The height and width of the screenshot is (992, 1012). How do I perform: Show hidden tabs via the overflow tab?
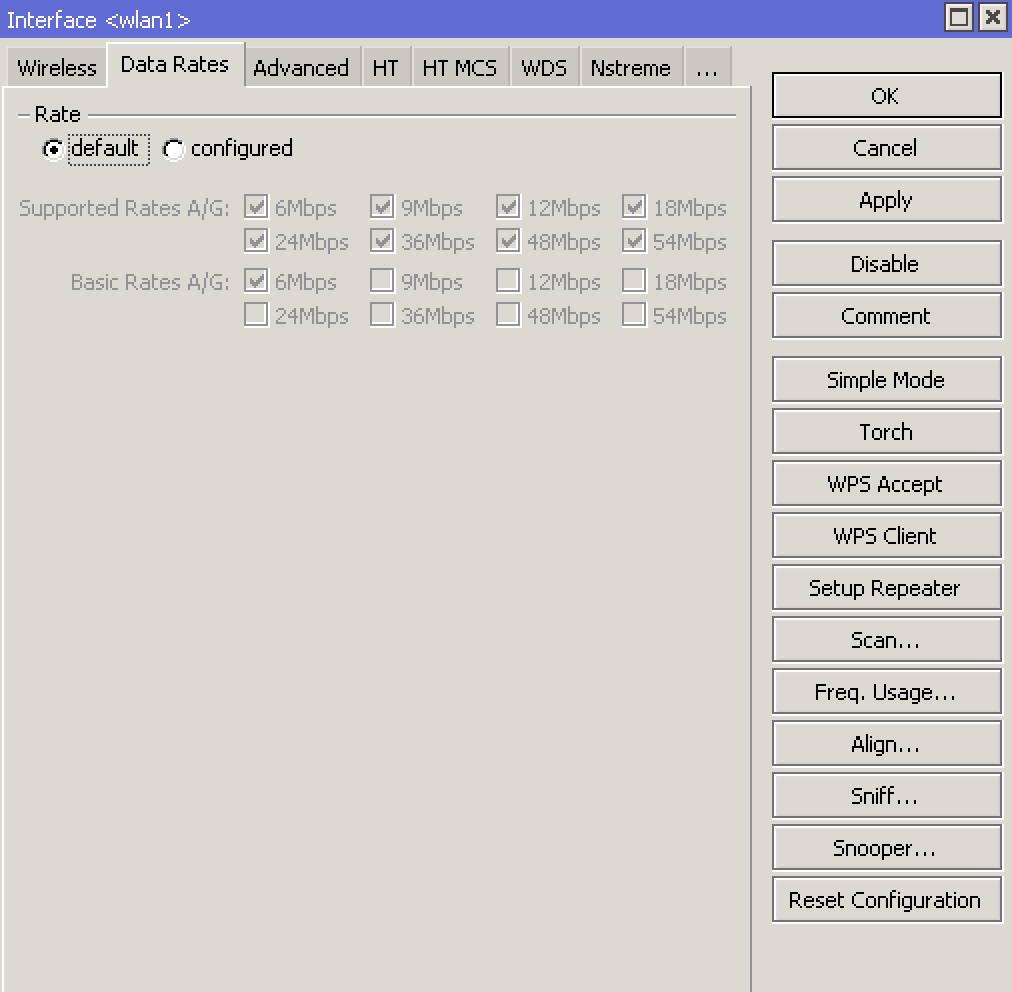(708, 67)
